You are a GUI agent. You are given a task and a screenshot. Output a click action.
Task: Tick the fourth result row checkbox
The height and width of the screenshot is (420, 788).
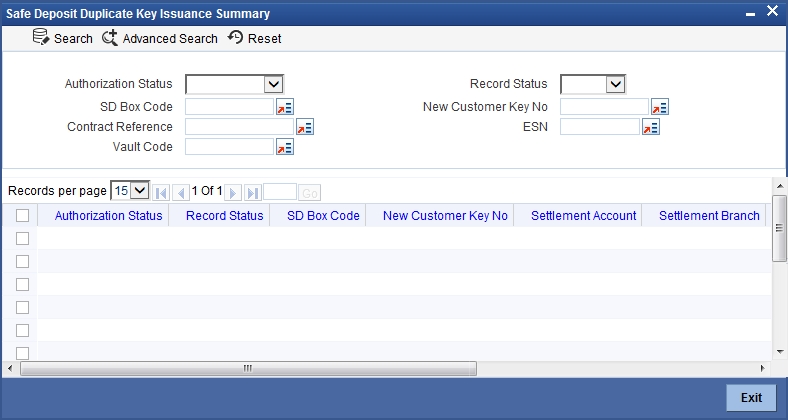[22, 307]
